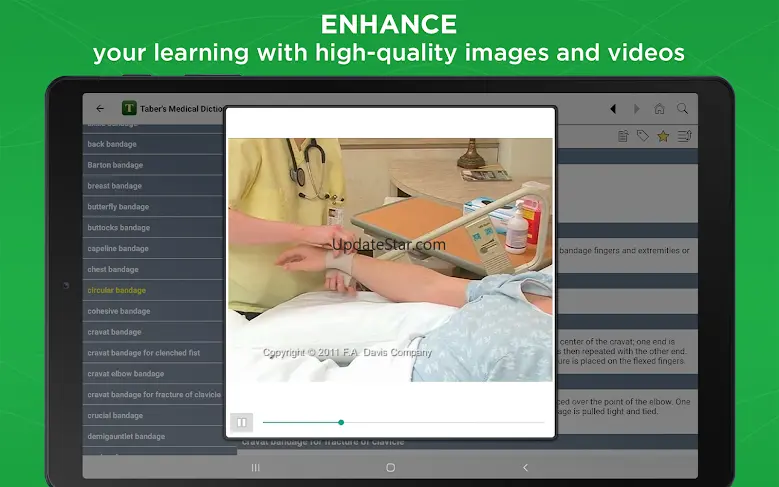
Task: Seek using the video progress slider knob
Action: (341, 422)
